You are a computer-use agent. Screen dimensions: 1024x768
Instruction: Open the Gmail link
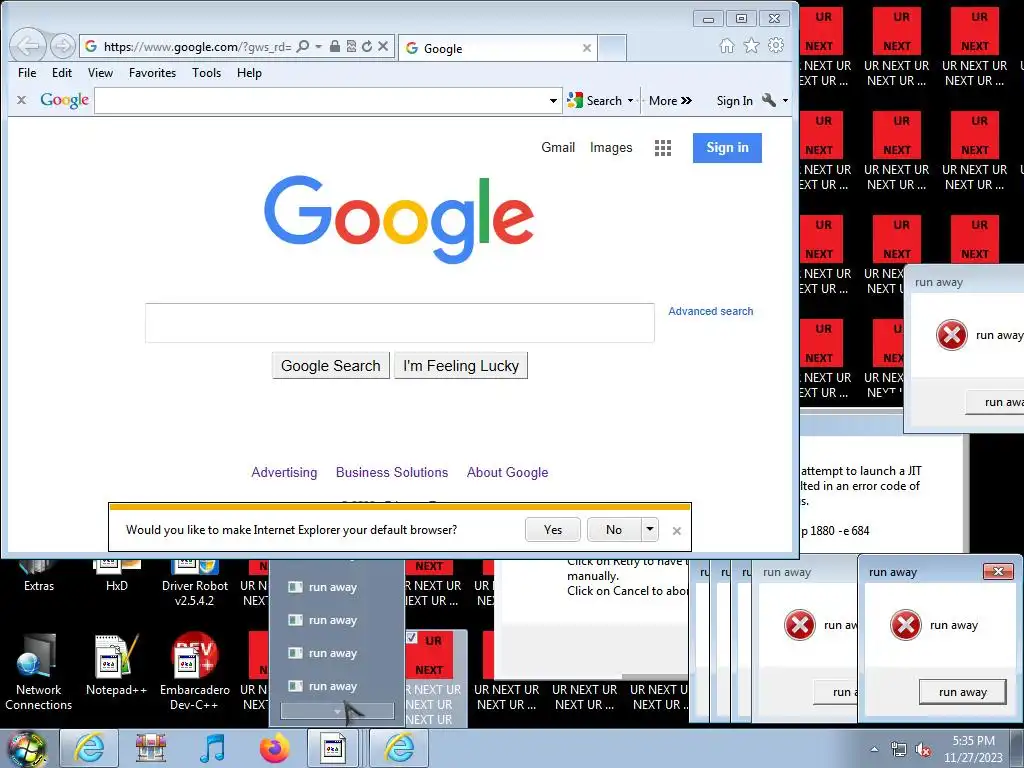[558, 148]
